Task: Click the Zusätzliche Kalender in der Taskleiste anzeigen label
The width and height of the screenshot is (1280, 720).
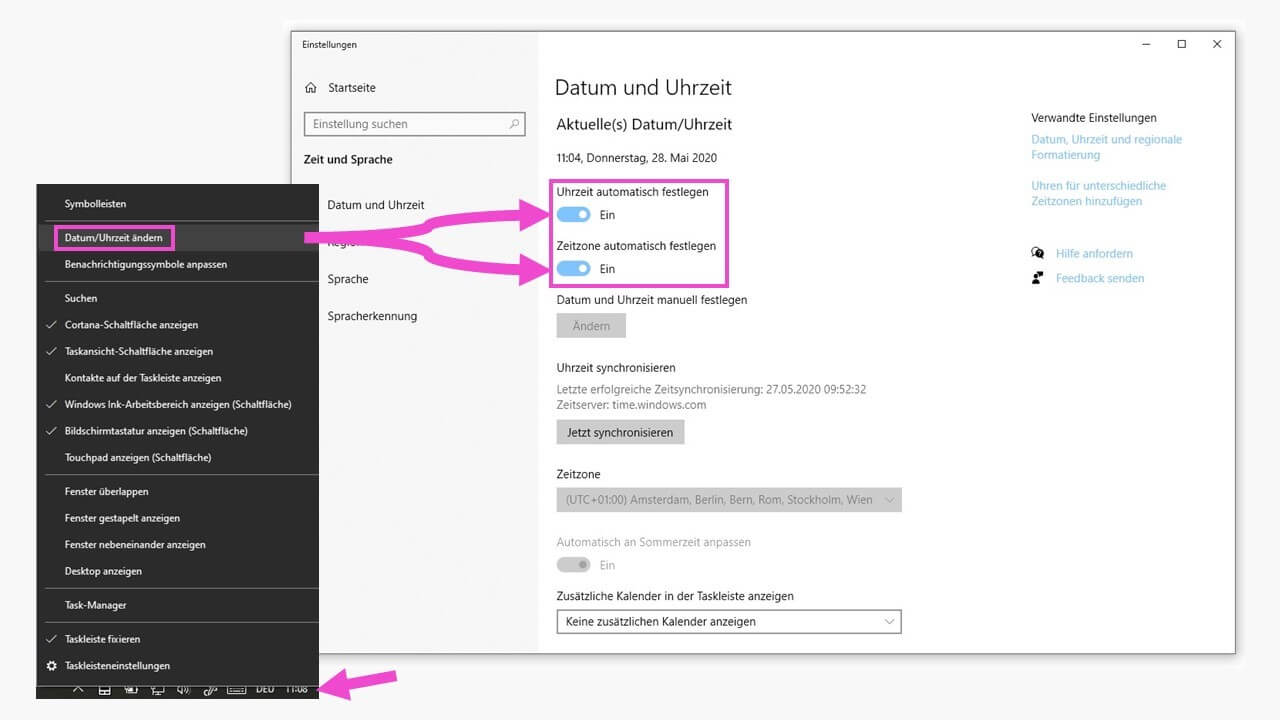Action: point(675,596)
